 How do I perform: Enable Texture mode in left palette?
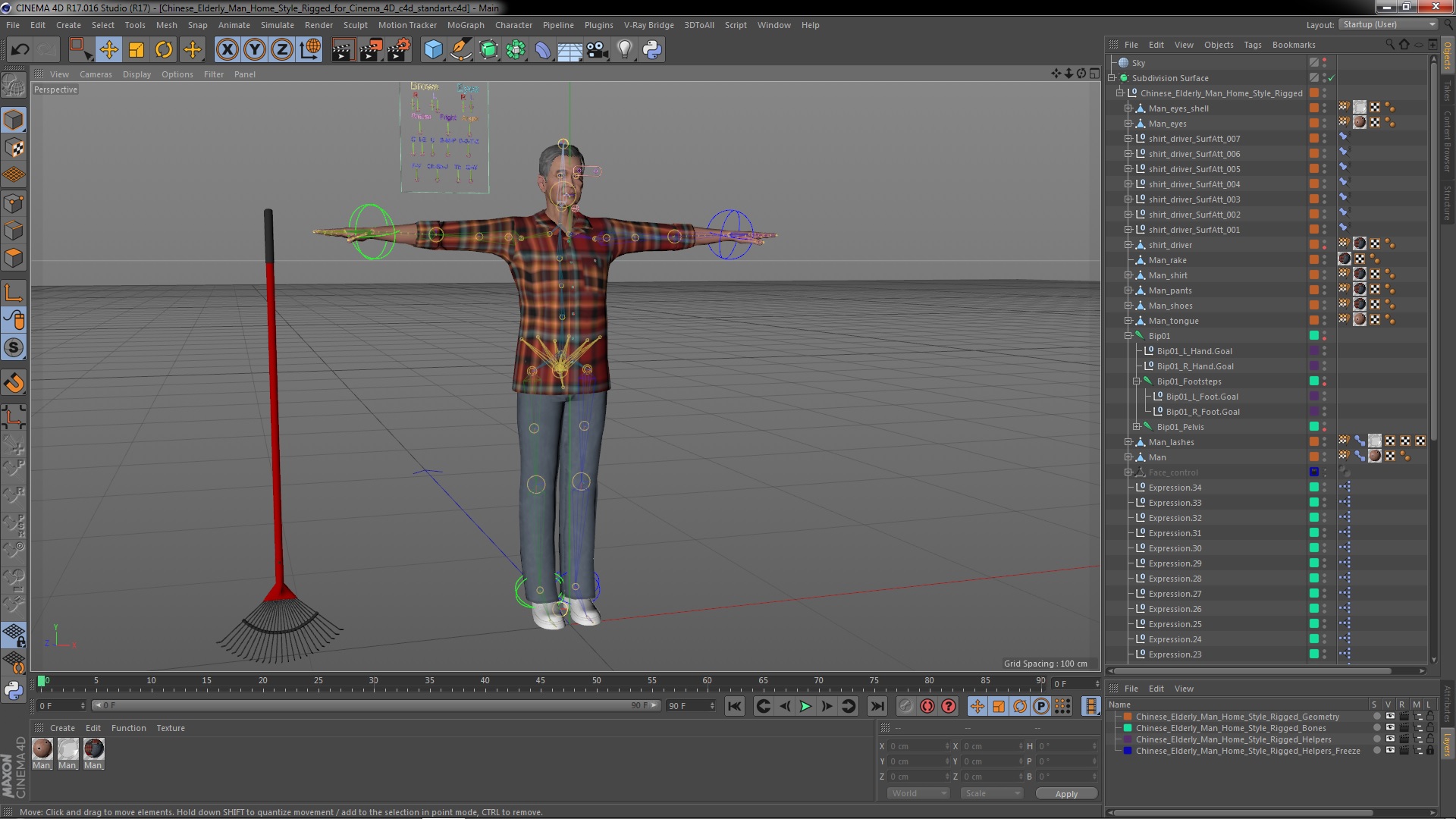(14, 148)
